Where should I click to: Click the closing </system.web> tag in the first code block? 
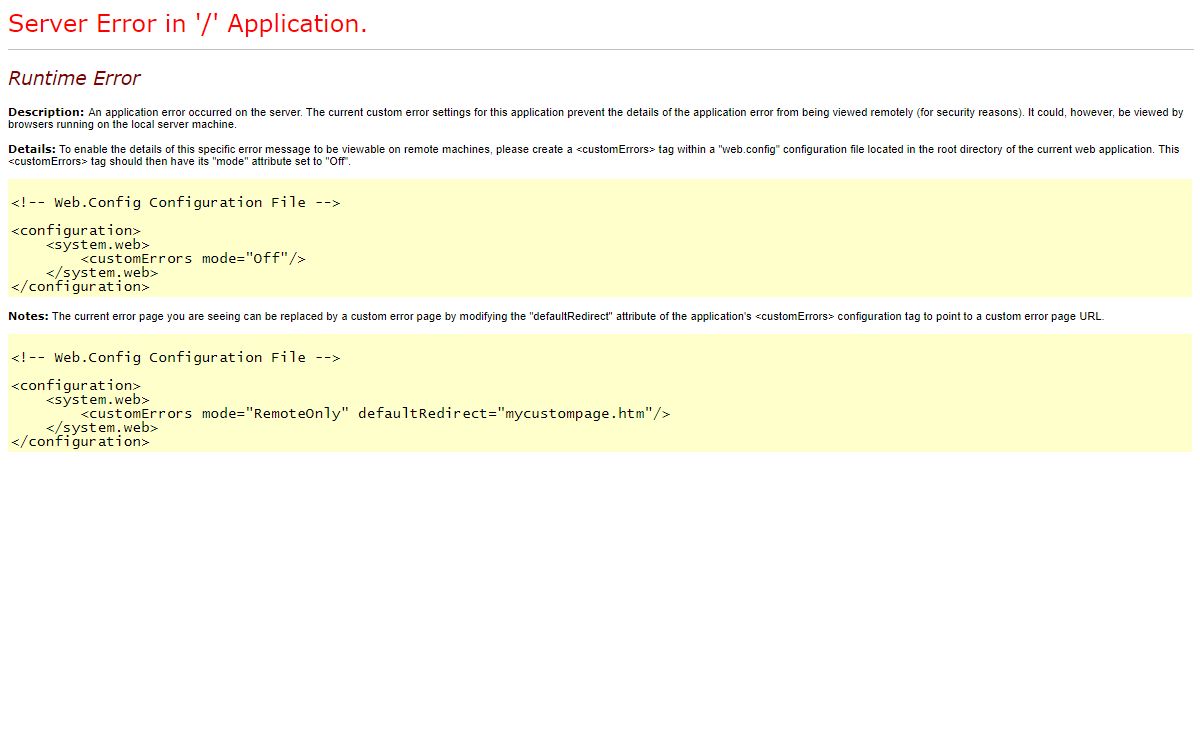pyautogui.click(x=102, y=272)
